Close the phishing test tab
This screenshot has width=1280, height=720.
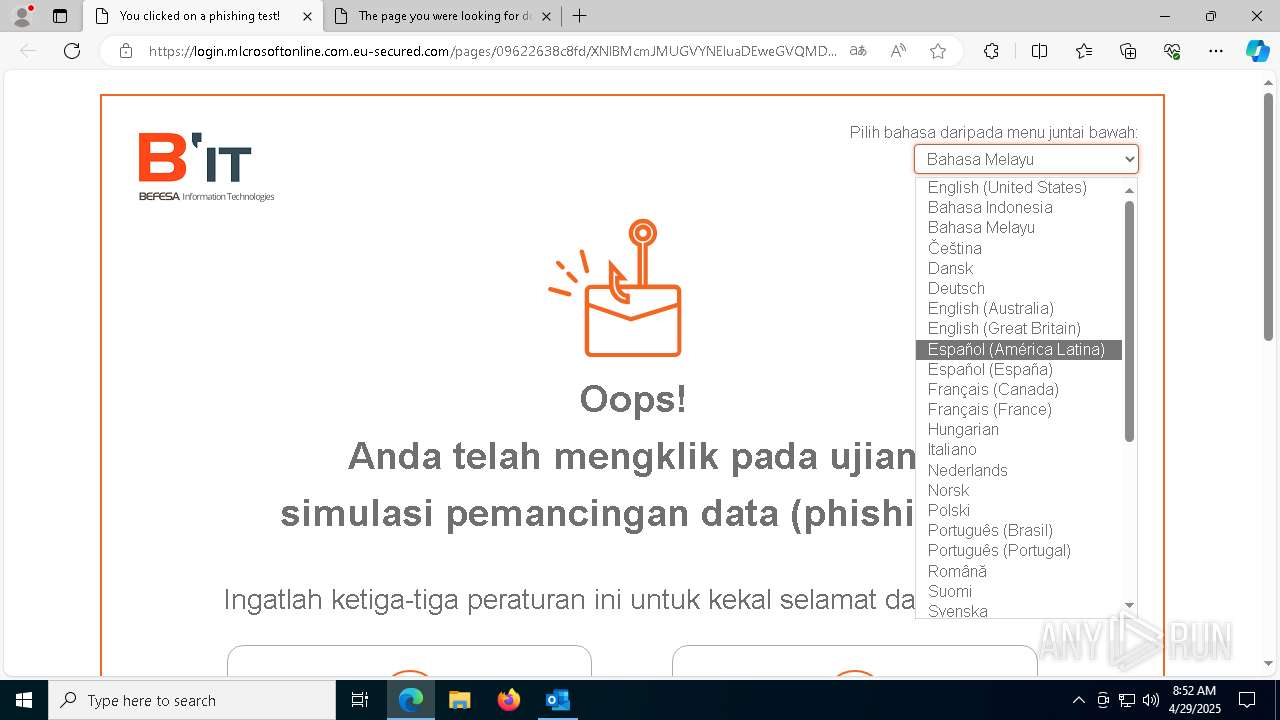307,16
